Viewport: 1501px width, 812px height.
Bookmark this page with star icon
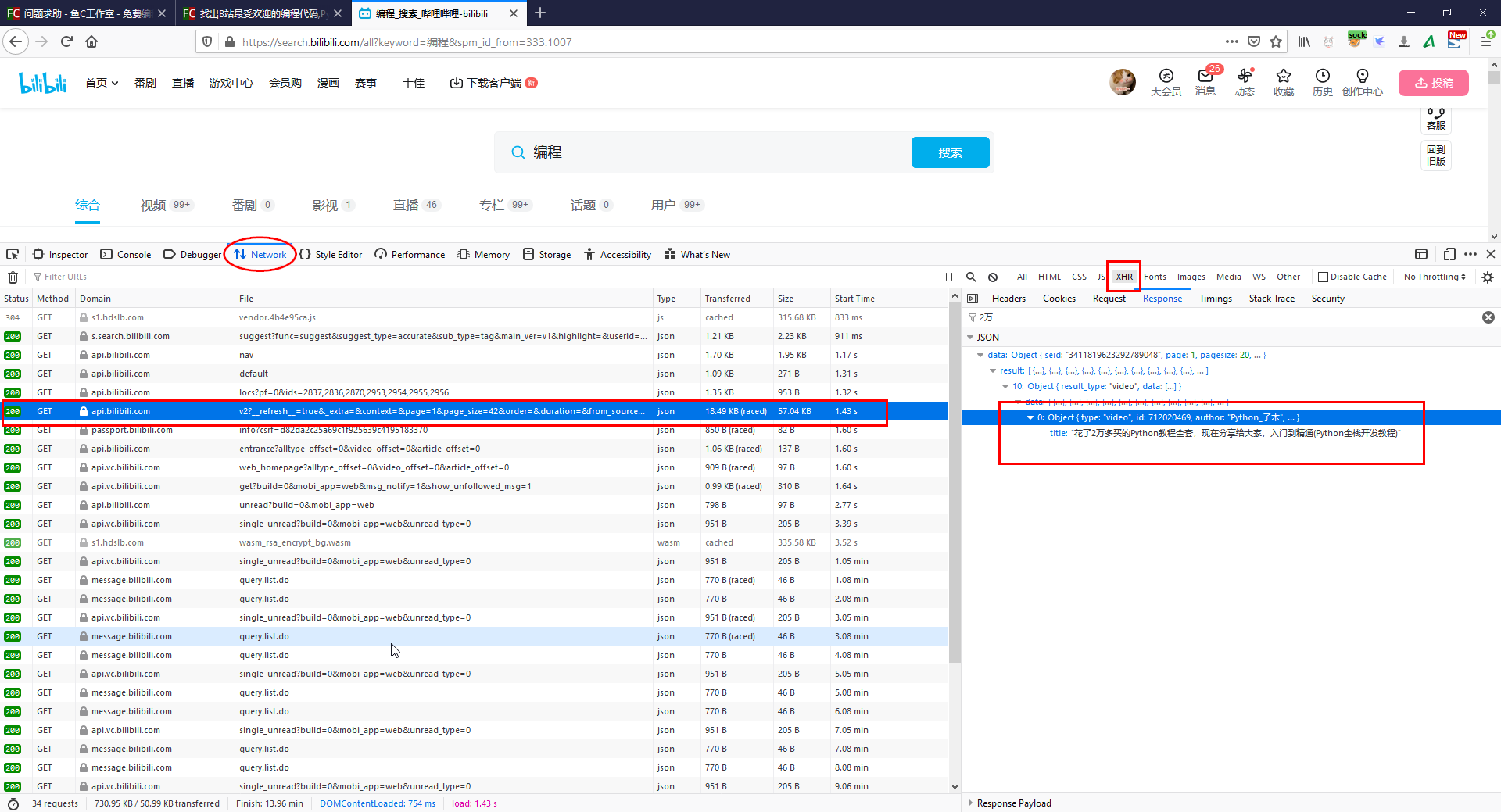pos(1276,41)
